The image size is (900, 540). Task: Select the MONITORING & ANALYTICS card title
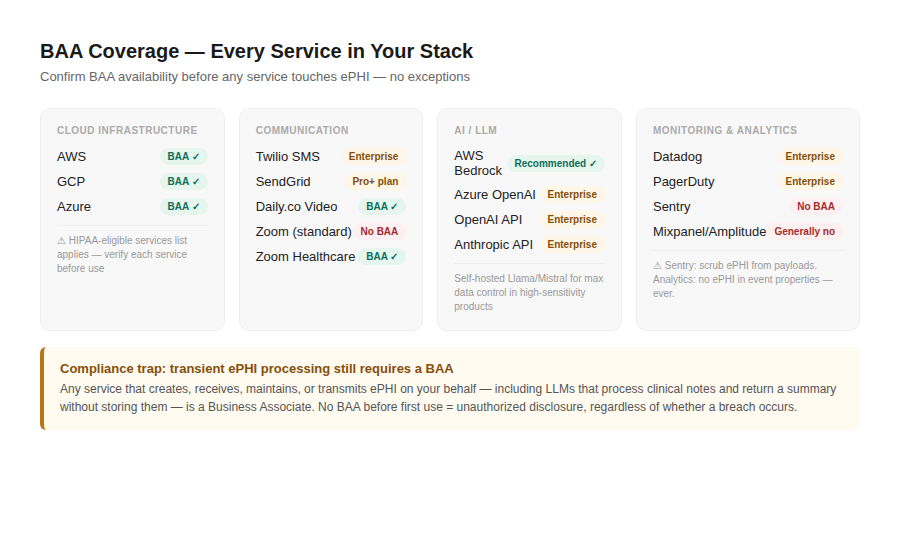point(724,130)
